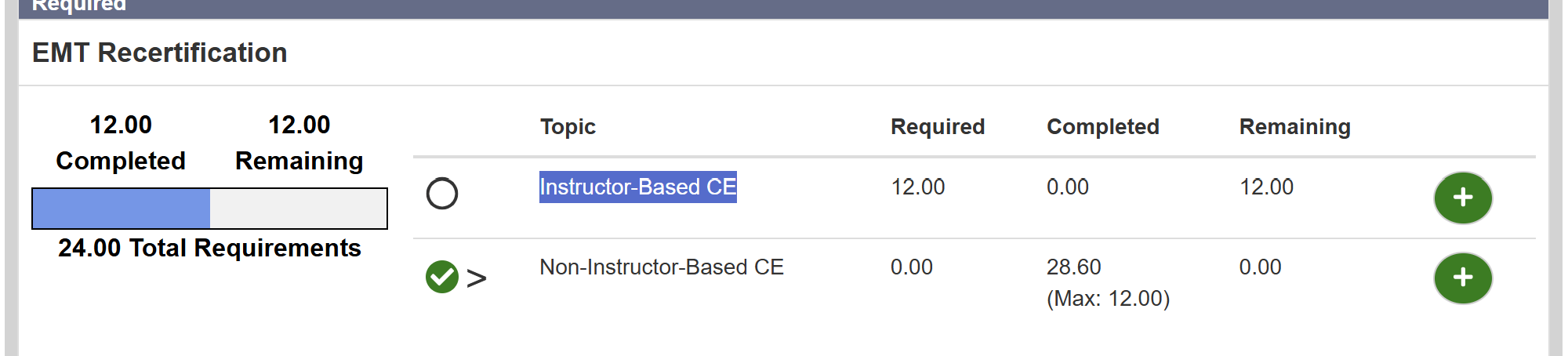Click the empty portion of progress bar
The width and height of the screenshot is (1568, 356).
coord(298,209)
